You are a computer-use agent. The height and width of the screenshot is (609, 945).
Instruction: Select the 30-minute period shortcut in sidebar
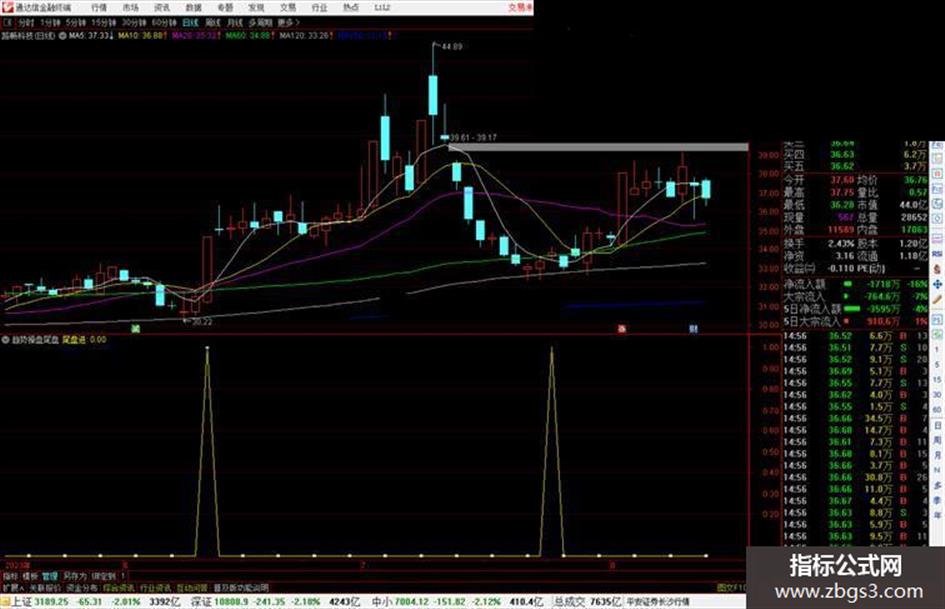[x=937, y=395]
